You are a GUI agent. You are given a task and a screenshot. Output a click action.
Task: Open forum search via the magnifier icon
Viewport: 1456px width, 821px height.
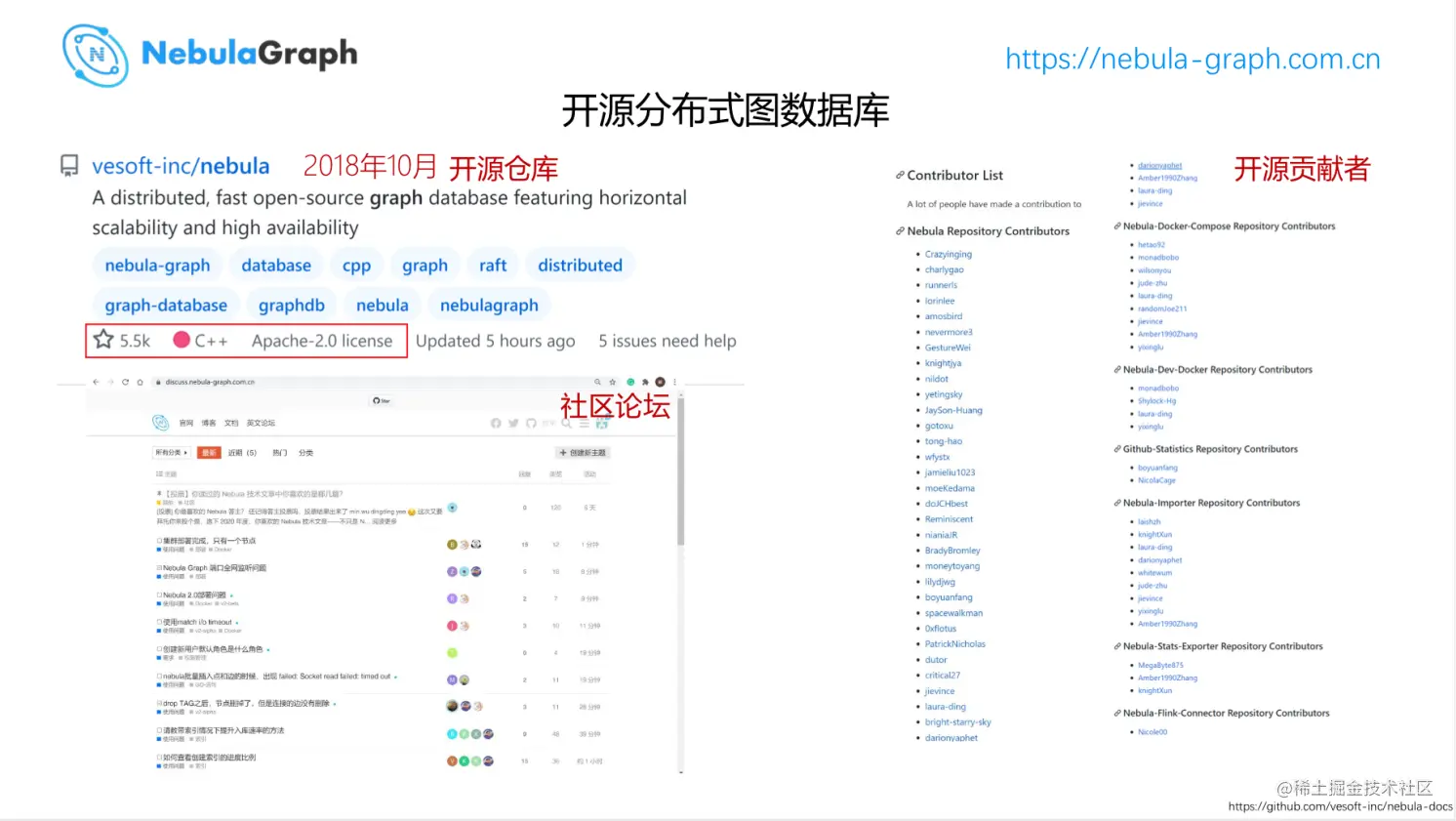click(565, 423)
